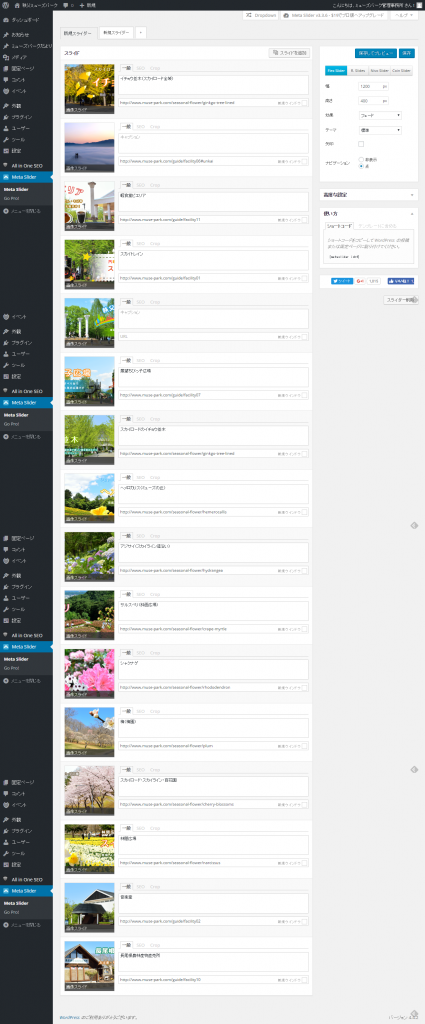Open the テーマ theme dropdown
The width and height of the screenshot is (425, 1024).
(x=380, y=130)
